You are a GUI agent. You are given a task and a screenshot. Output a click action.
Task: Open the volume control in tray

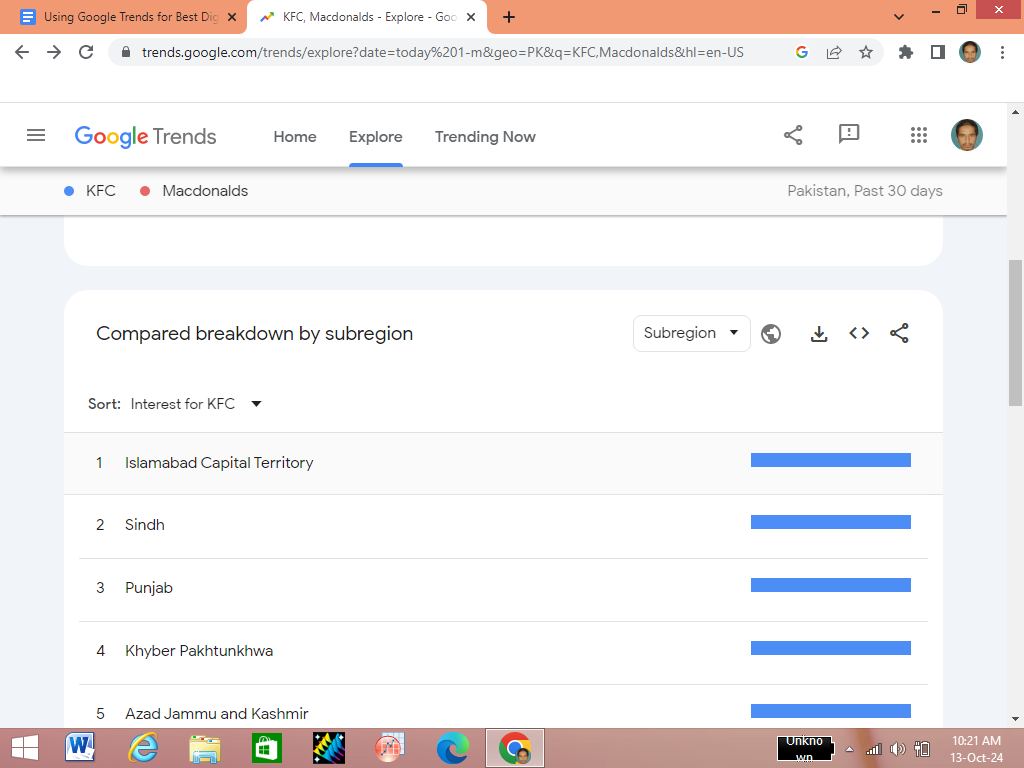pos(898,749)
